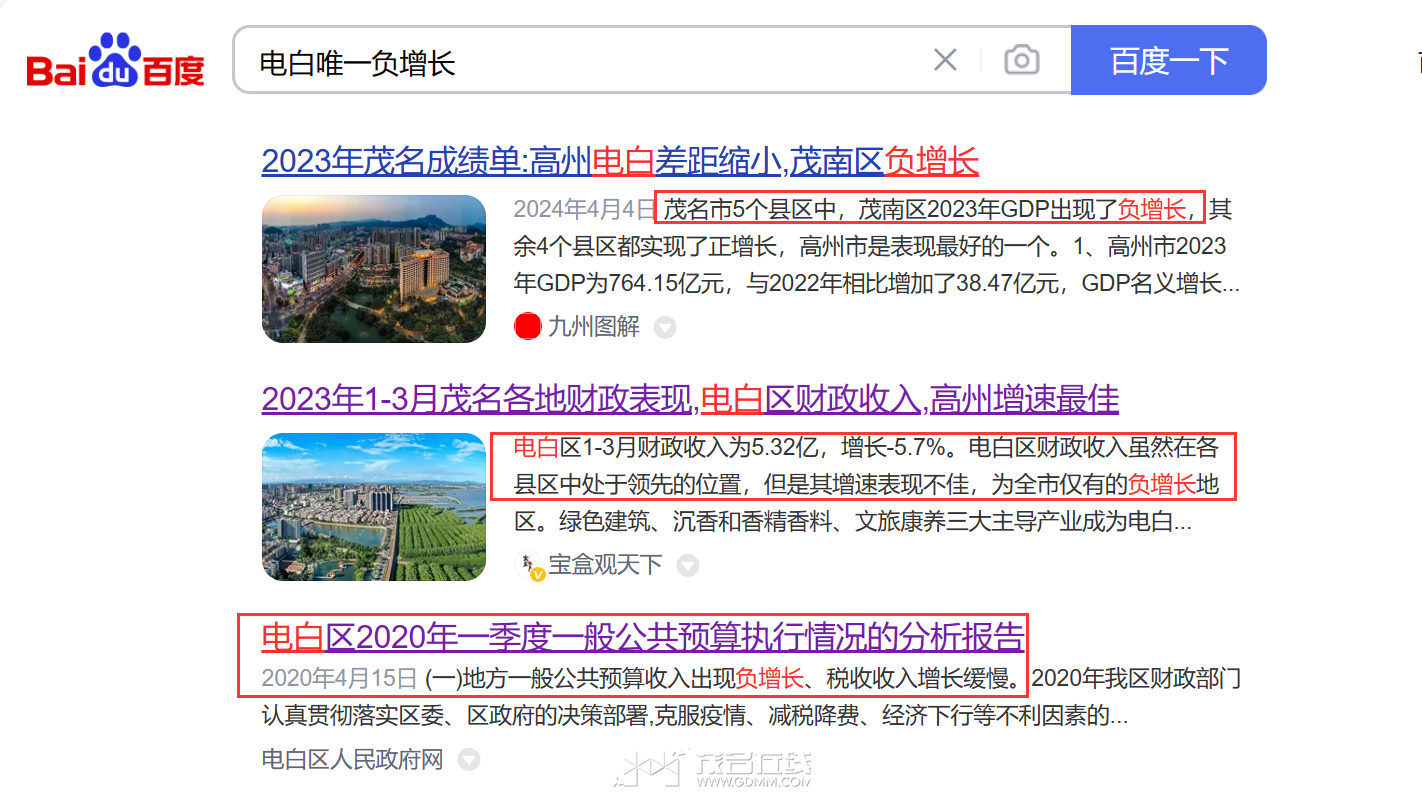
Task: Open the 电白区人民政府网 source link
Action: [352, 760]
